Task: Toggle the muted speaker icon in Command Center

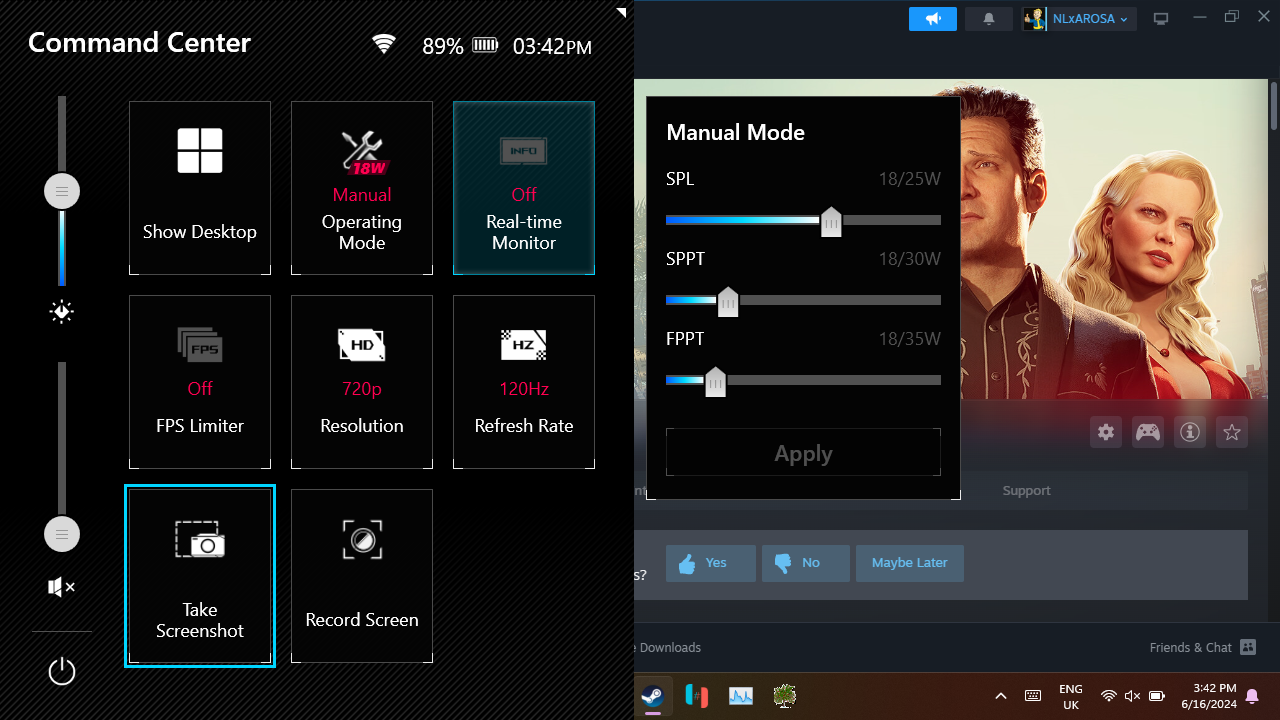Action: (x=62, y=587)
